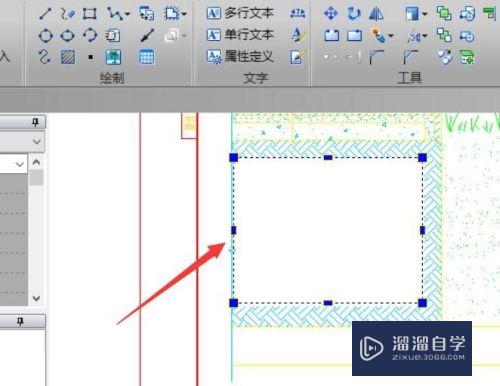Open the Polyline tool dropdown arrow
500x386 pixels.
point(127,14)
